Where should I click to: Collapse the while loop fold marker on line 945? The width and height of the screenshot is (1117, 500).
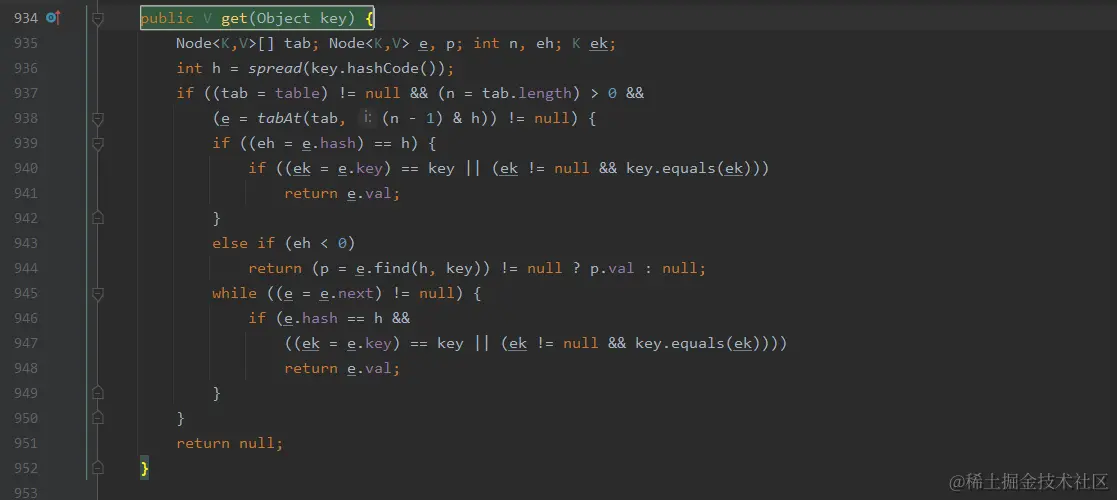click(x=98, y=293)
